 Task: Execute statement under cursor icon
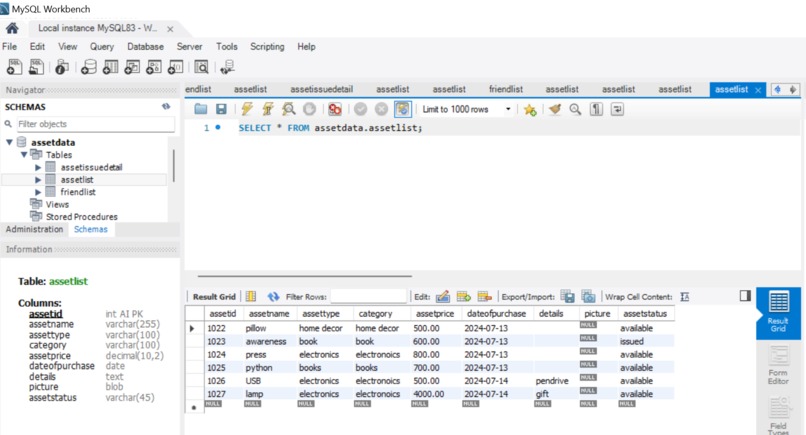267,109
